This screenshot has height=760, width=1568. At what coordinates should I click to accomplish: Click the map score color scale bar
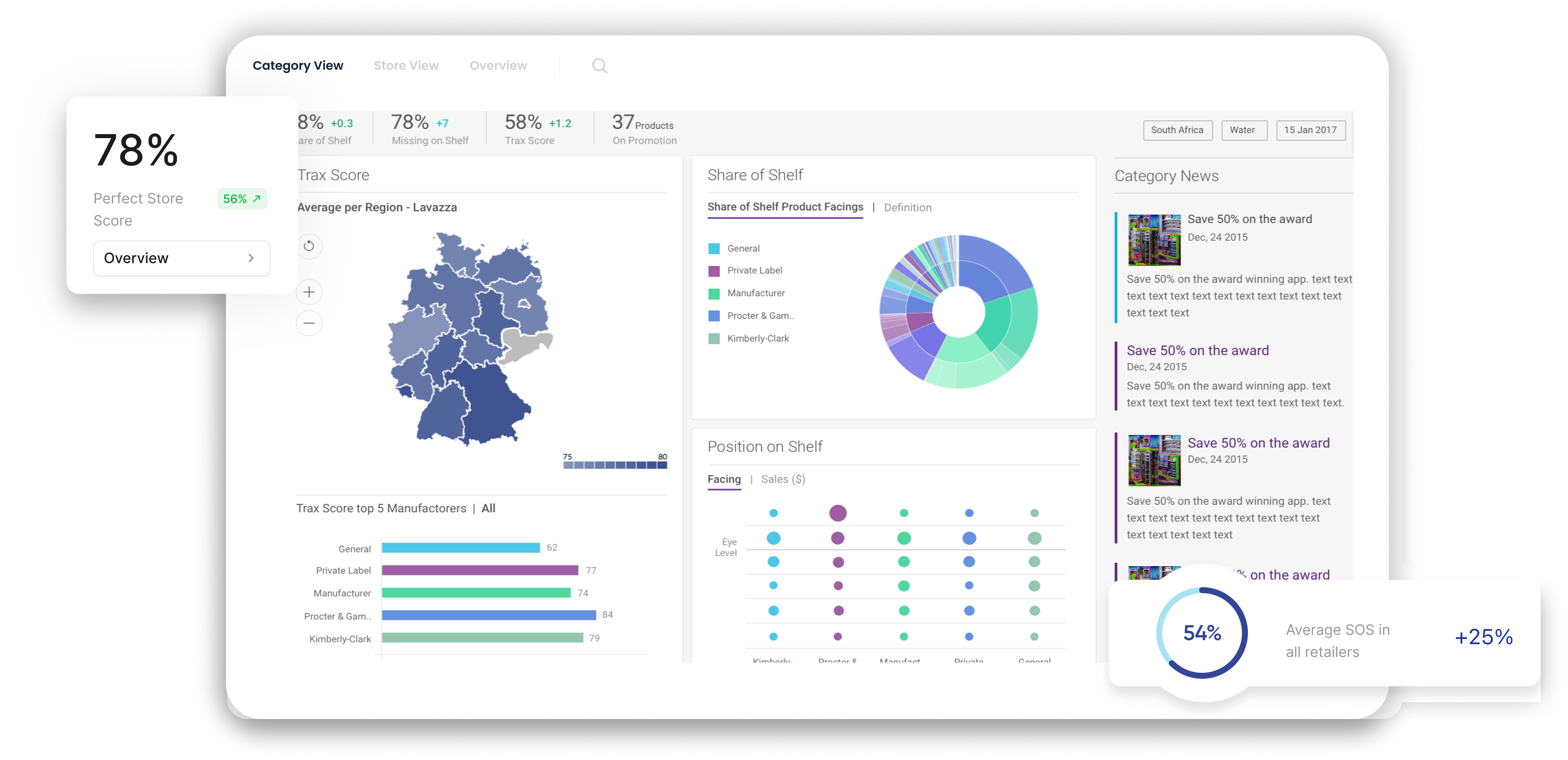[615, 465]
